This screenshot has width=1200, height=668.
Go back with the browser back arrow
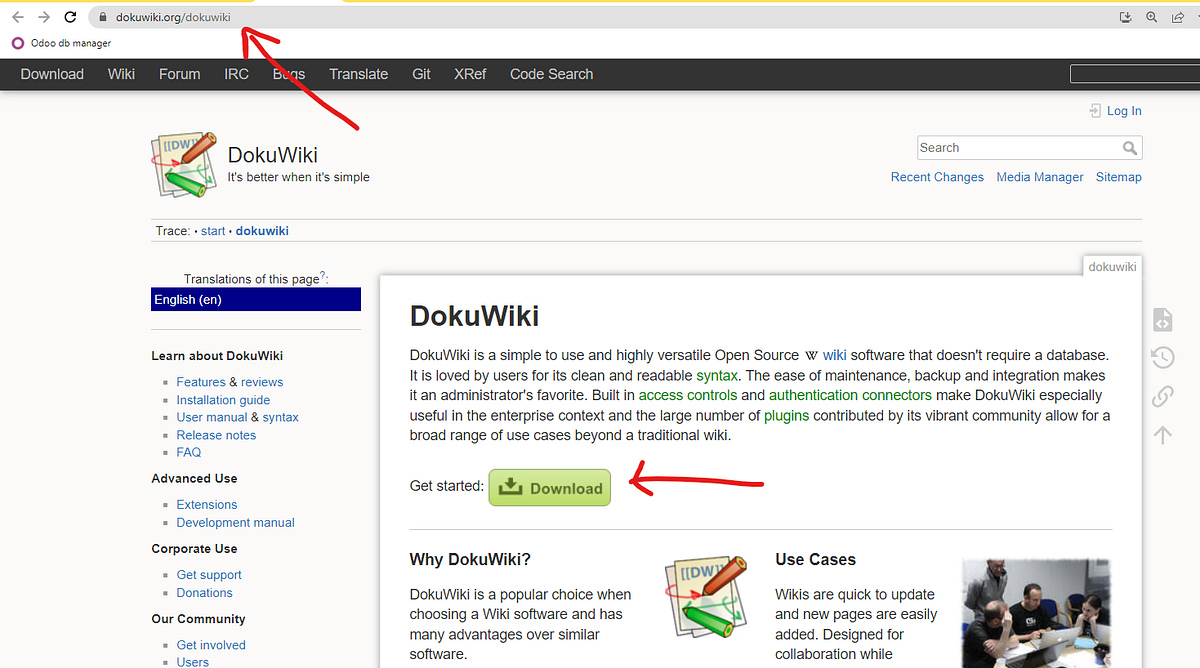[x=17, y=17]
